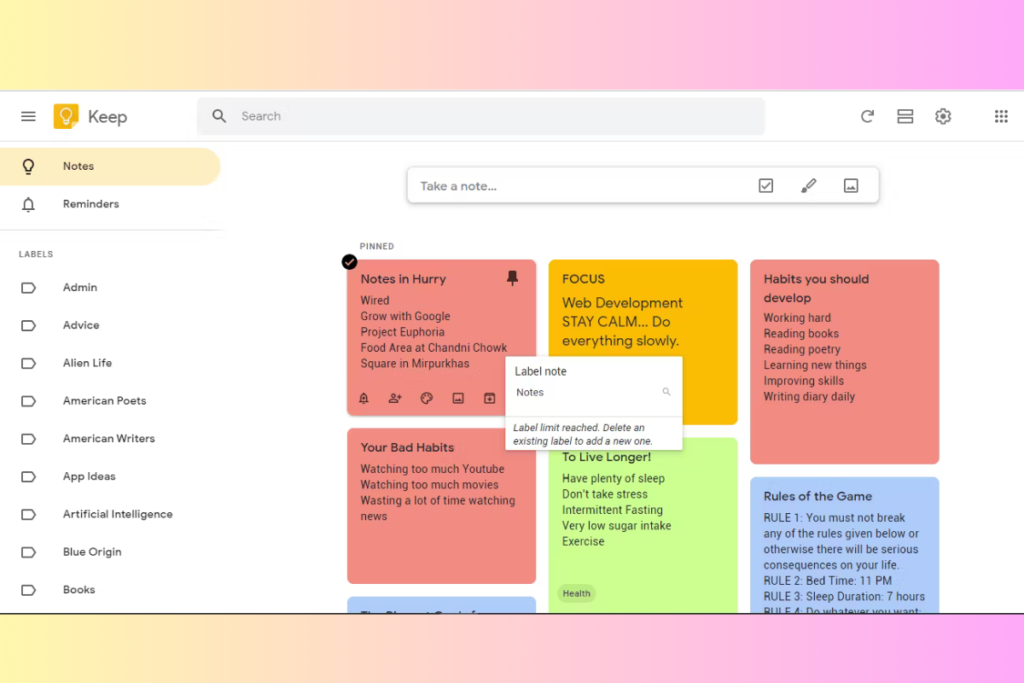This screenshot has height=683, width=1024.
Task: Open the American Writers label
Action: pyautogui.click(x=110, y=439)
